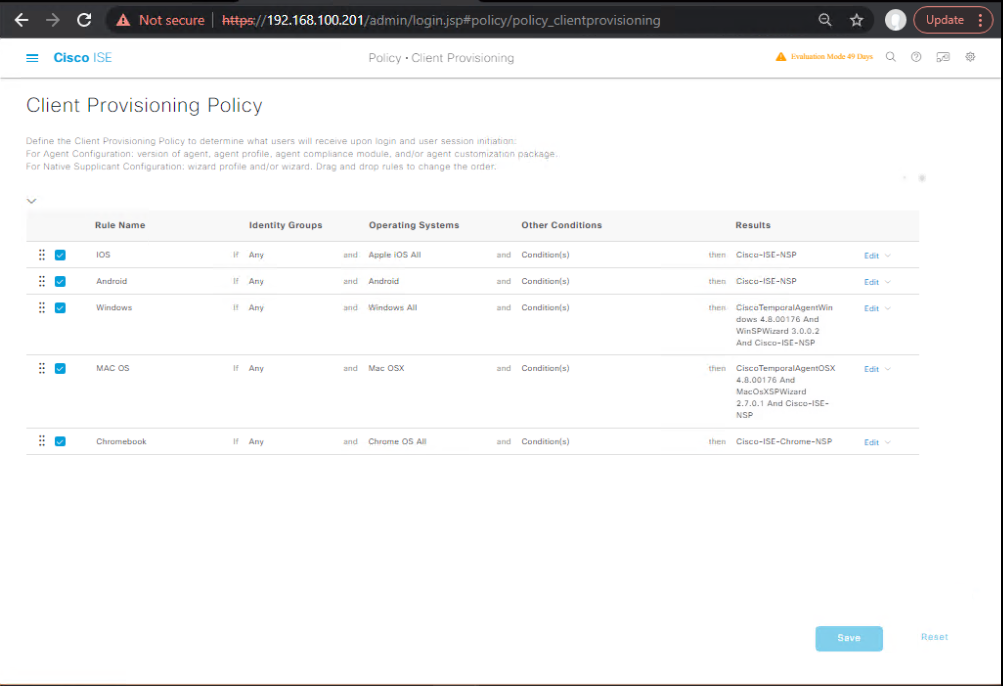Expand the Android rule Edit dropdown arrow
The image size is (1003, 686).
888,282
